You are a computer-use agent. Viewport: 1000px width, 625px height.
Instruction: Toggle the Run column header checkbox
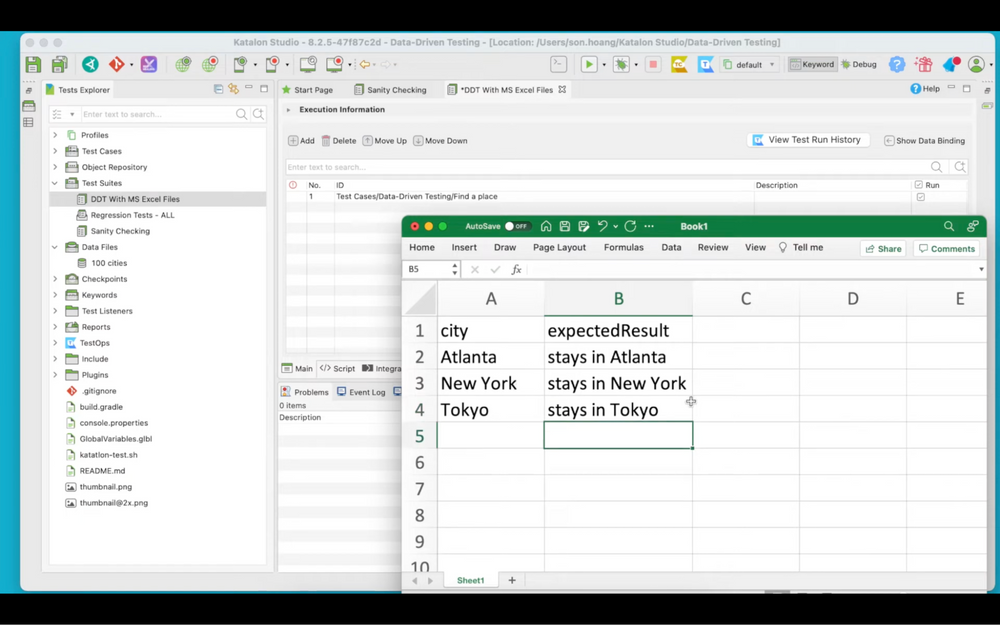coord(919,185)
